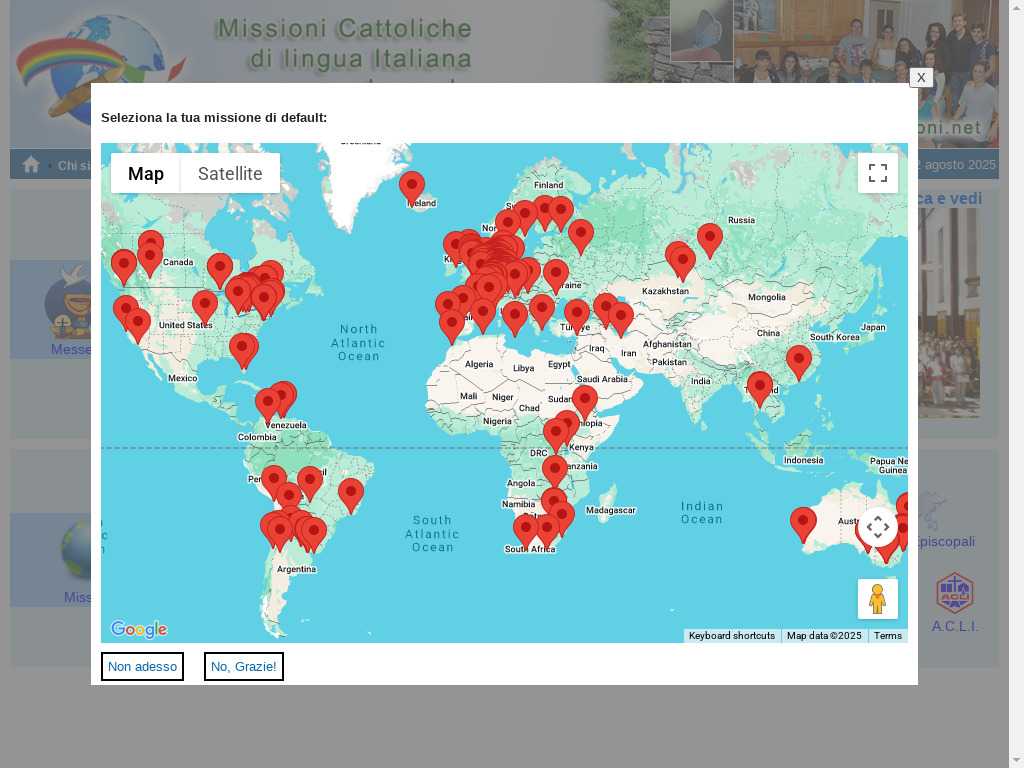Screen dimensions: 1024x768
Task: Select the marker in Sudan near Ethiopia
Action: pyautogui.click(x=584, y=401)
